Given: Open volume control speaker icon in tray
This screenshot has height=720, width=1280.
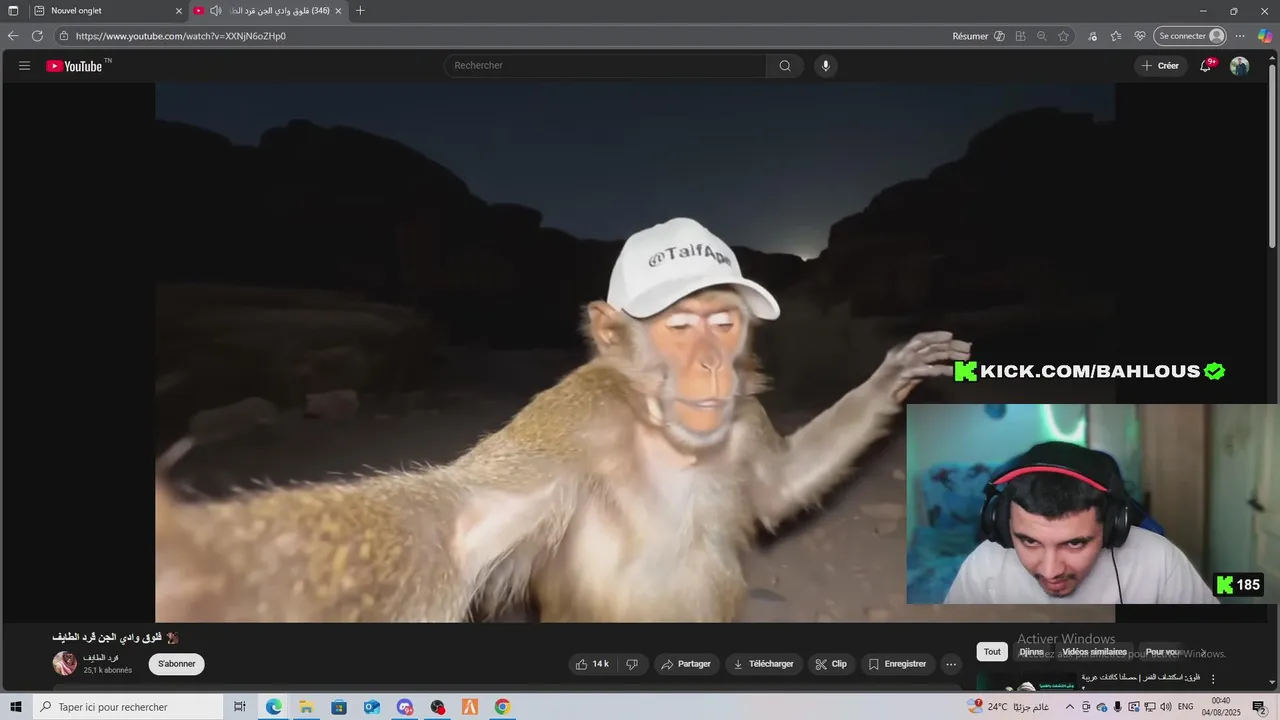Looking at the screenshot, I should click(1166, 707).
